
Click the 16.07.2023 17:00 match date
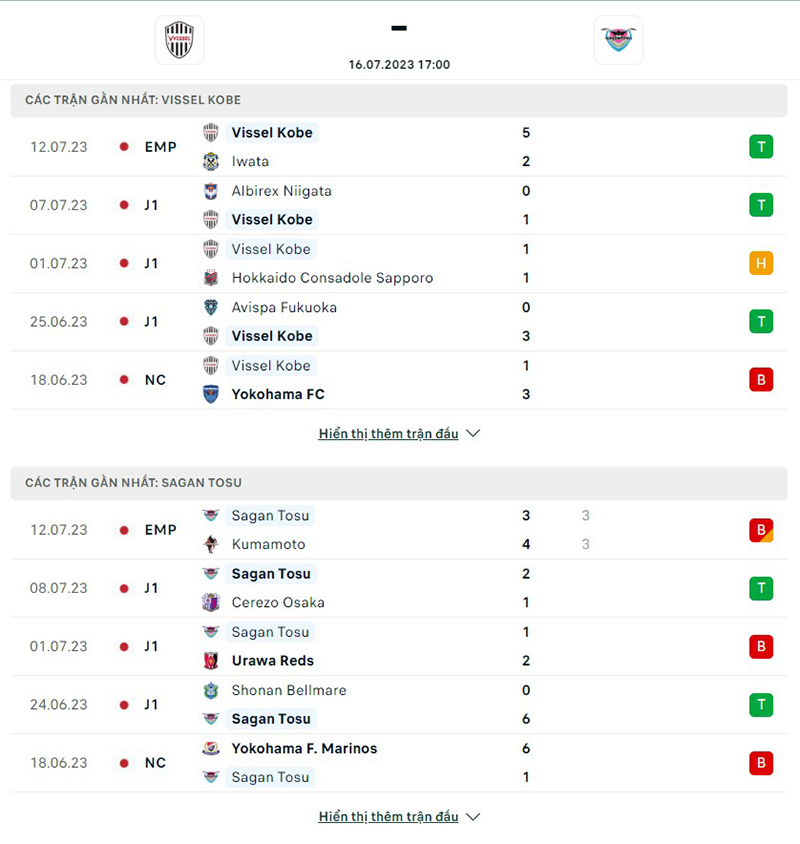click(x=399, y=64)
